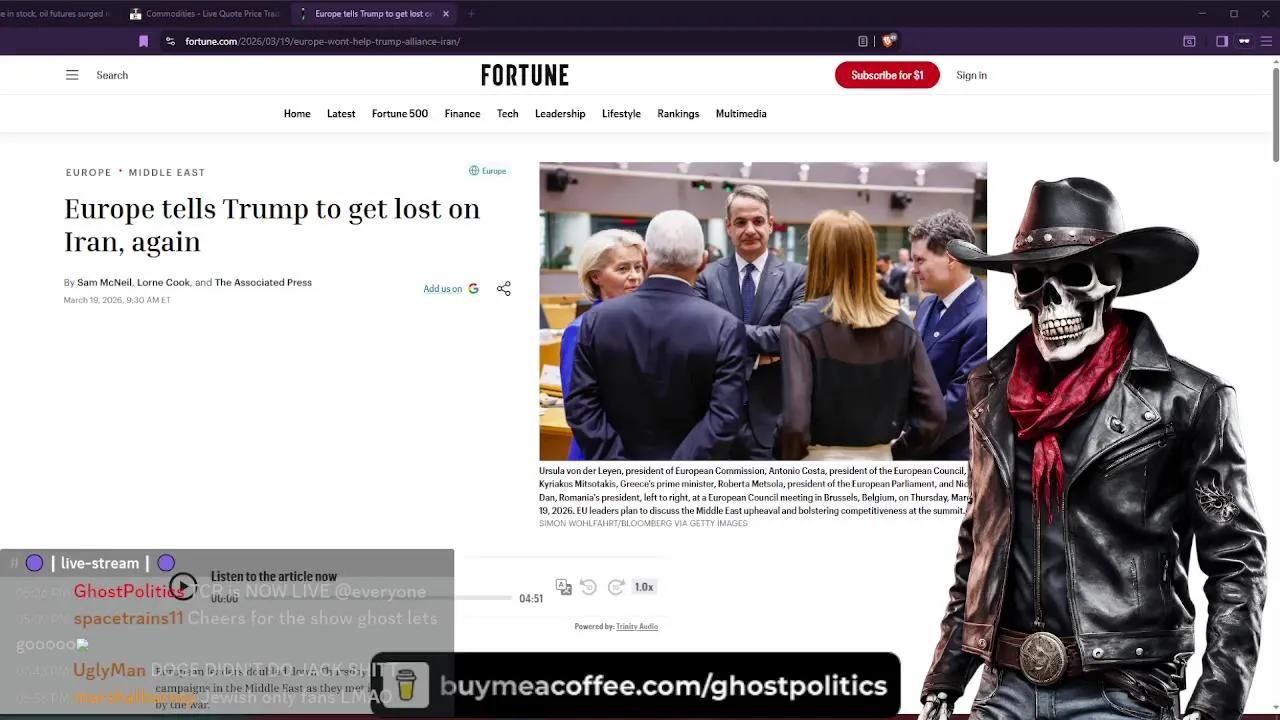Click the audio rewind icon
Image resolution: width=1280 pixels, height=720 pixels.
589,587
